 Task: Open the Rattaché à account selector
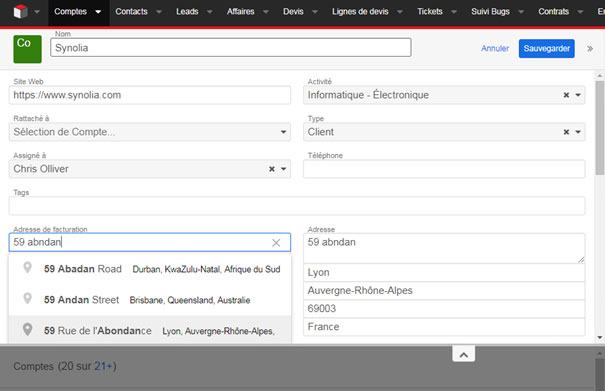[x=150, y=132]
